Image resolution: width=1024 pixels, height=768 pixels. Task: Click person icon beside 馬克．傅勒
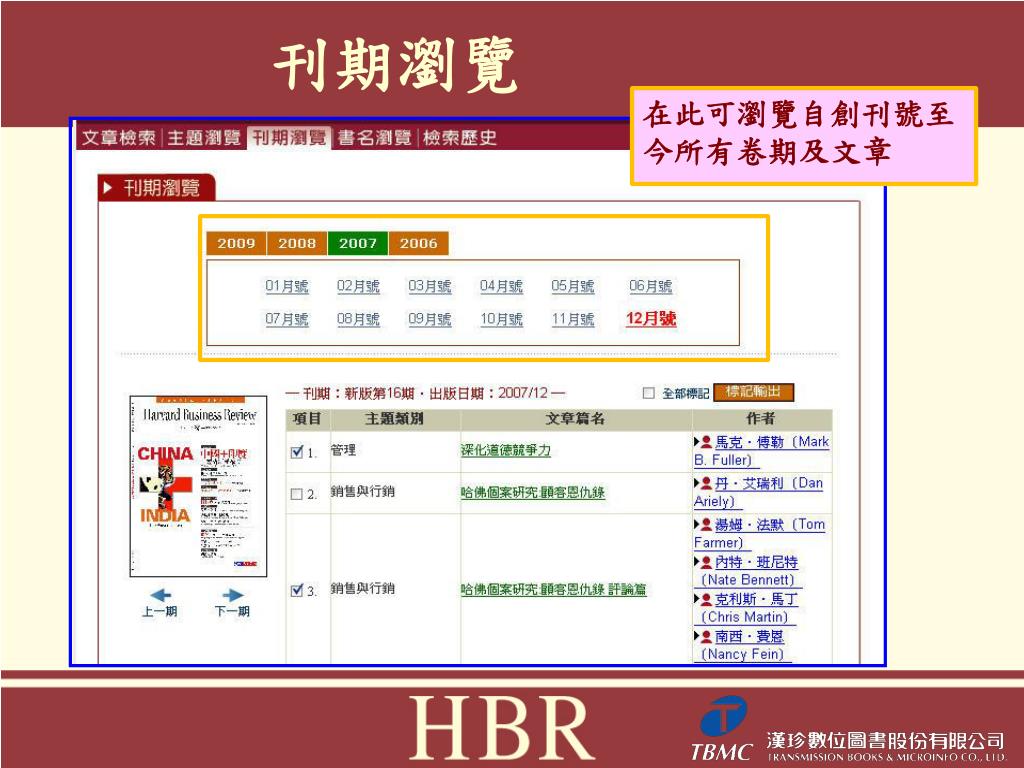(706, 442)
